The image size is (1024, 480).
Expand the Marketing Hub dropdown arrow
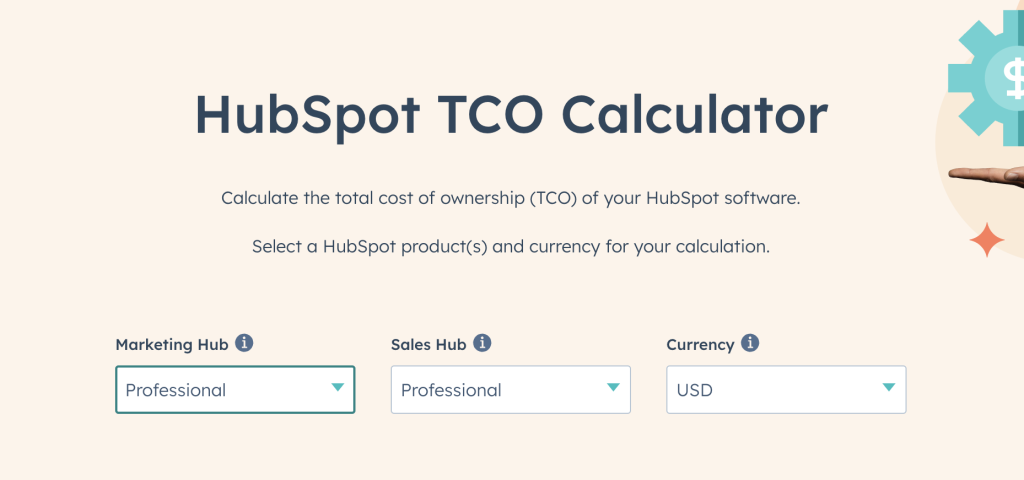point(337,389)
